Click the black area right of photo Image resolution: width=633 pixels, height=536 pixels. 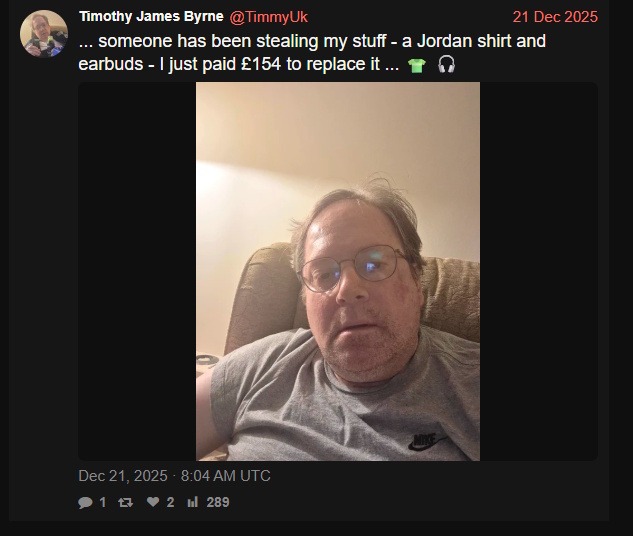[539, 271]
